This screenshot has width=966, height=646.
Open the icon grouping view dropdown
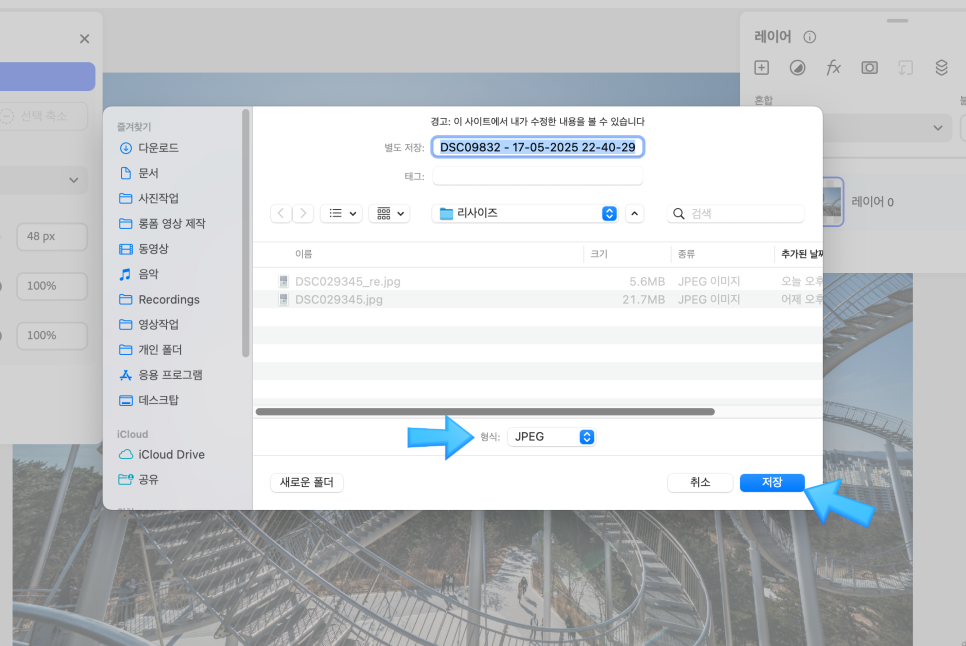coord(390,213)
